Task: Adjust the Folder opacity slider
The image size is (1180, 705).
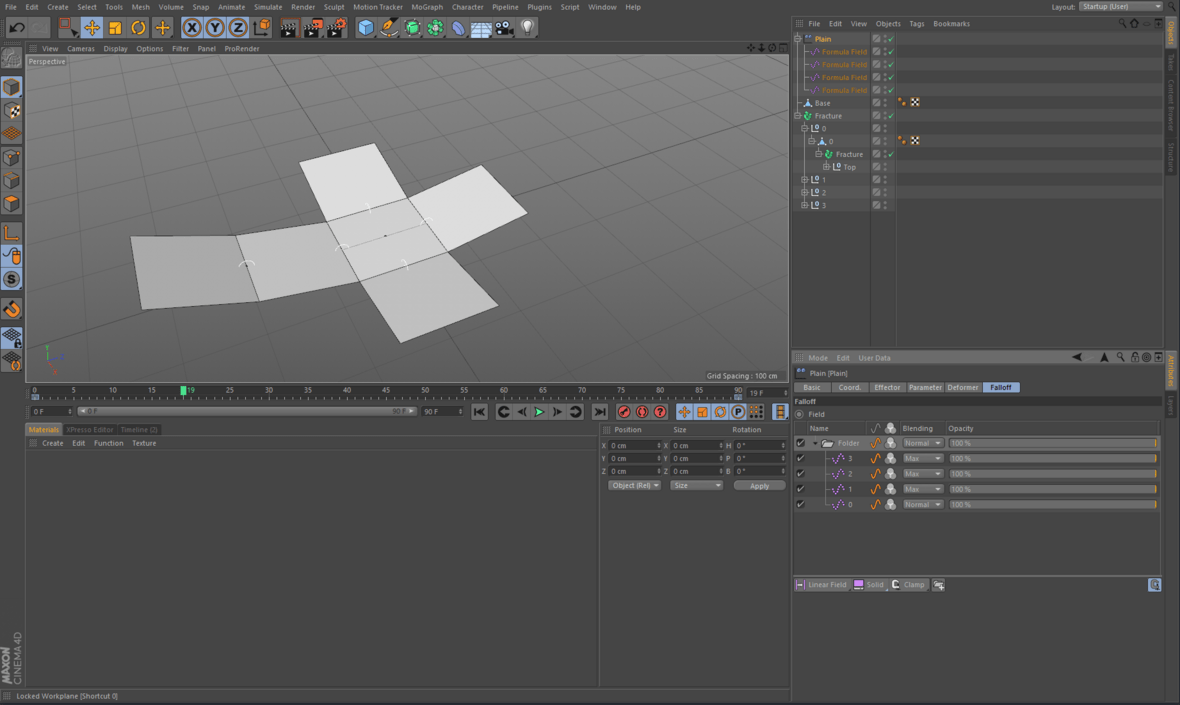Action: coord(1050,442)
